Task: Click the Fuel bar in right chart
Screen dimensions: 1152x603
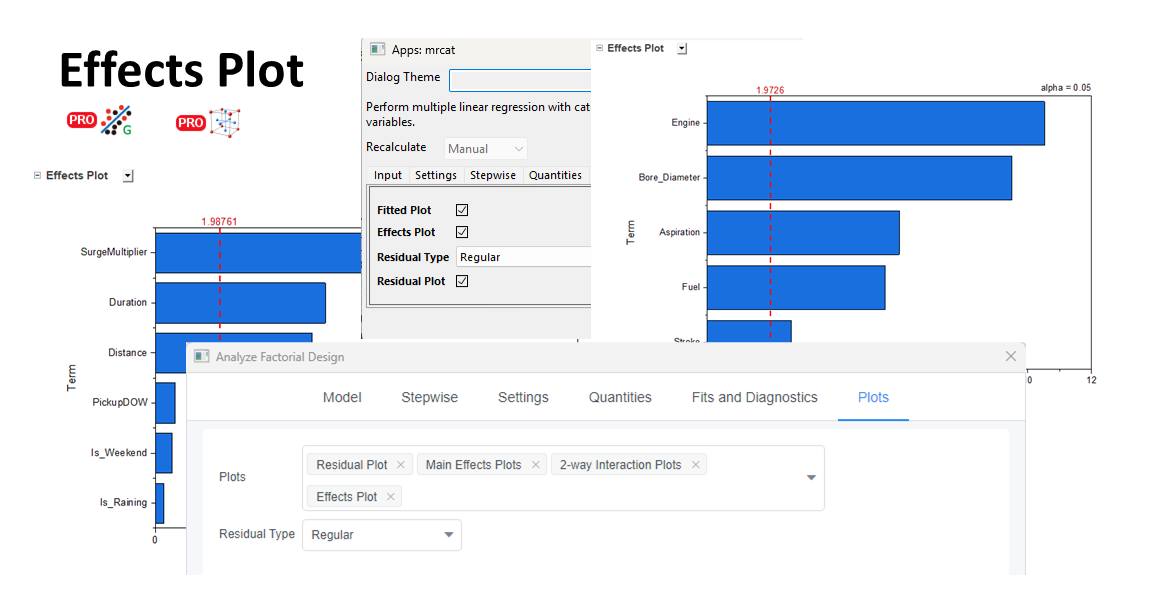Action: tap(796, 287)
